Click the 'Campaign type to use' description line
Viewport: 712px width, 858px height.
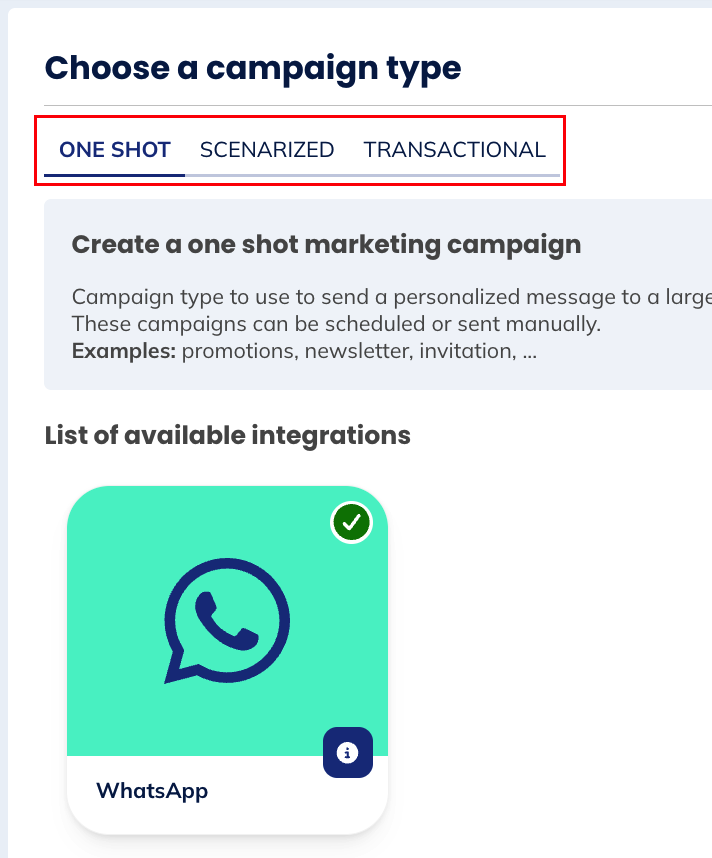(x=390, y=298)
